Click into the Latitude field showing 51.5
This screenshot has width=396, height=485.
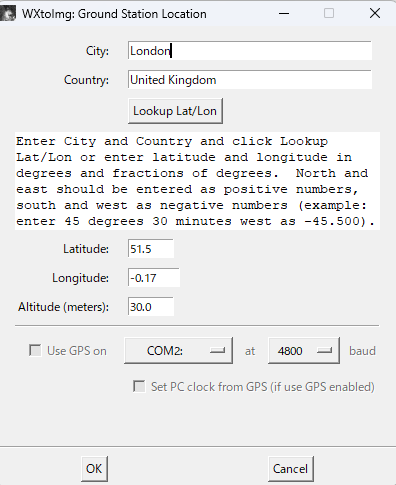click(151, 249)
